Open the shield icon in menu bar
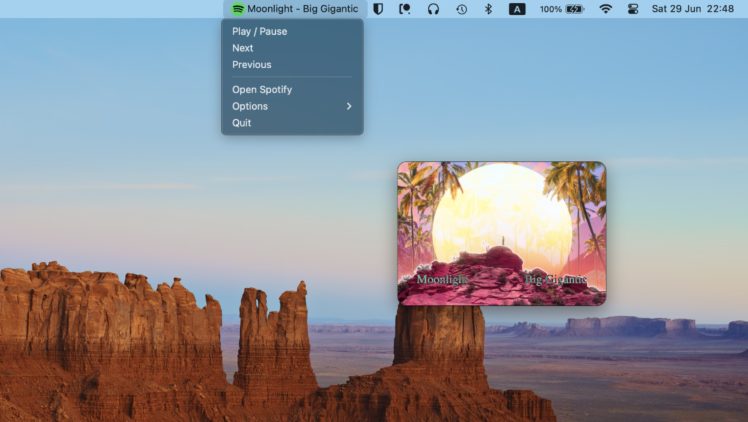748x422 pixels. coord(379,9)
